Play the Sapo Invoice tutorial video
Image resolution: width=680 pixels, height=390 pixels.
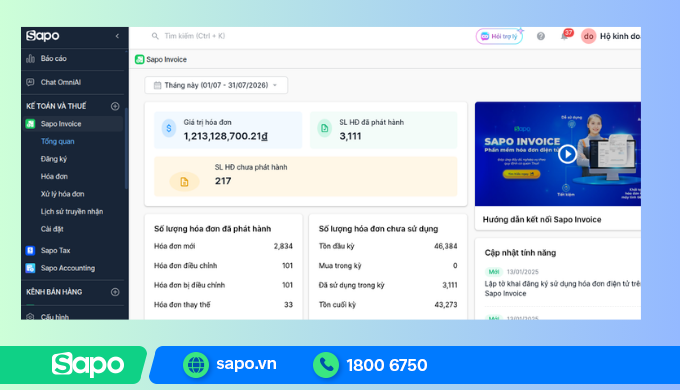pyautogui.click(x=567, y=154)
